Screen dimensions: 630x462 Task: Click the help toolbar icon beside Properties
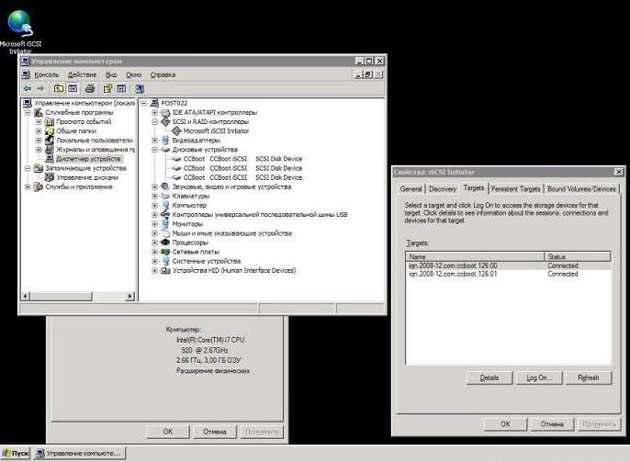tap(121, 88)
